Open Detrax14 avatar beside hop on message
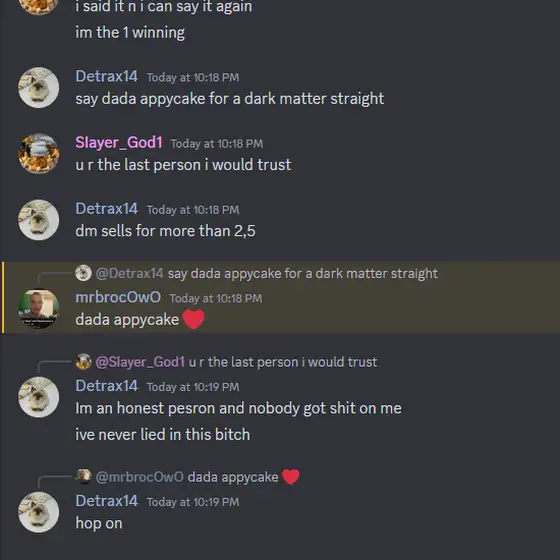Image resolution: width=560 pixels, height=560 pixels. [x=39, y=512]
